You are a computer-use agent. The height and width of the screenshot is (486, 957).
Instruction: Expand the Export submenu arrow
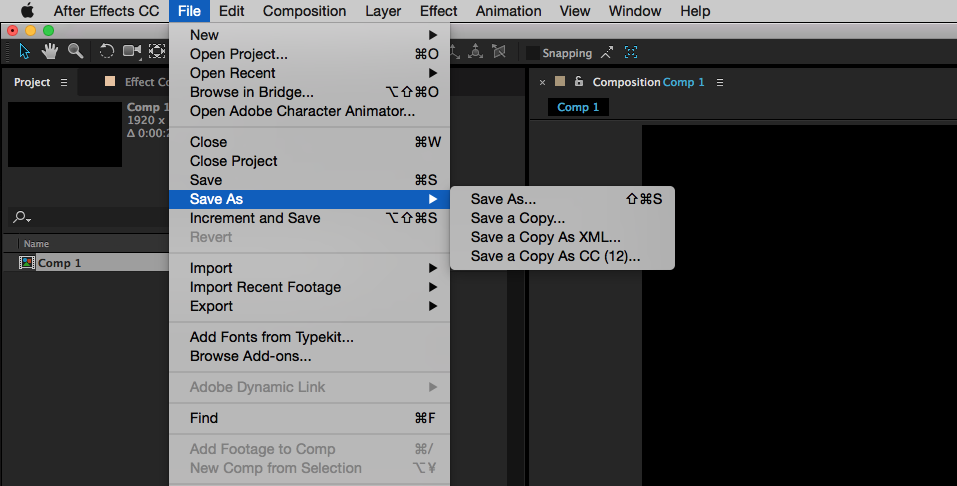coord(433,306)
